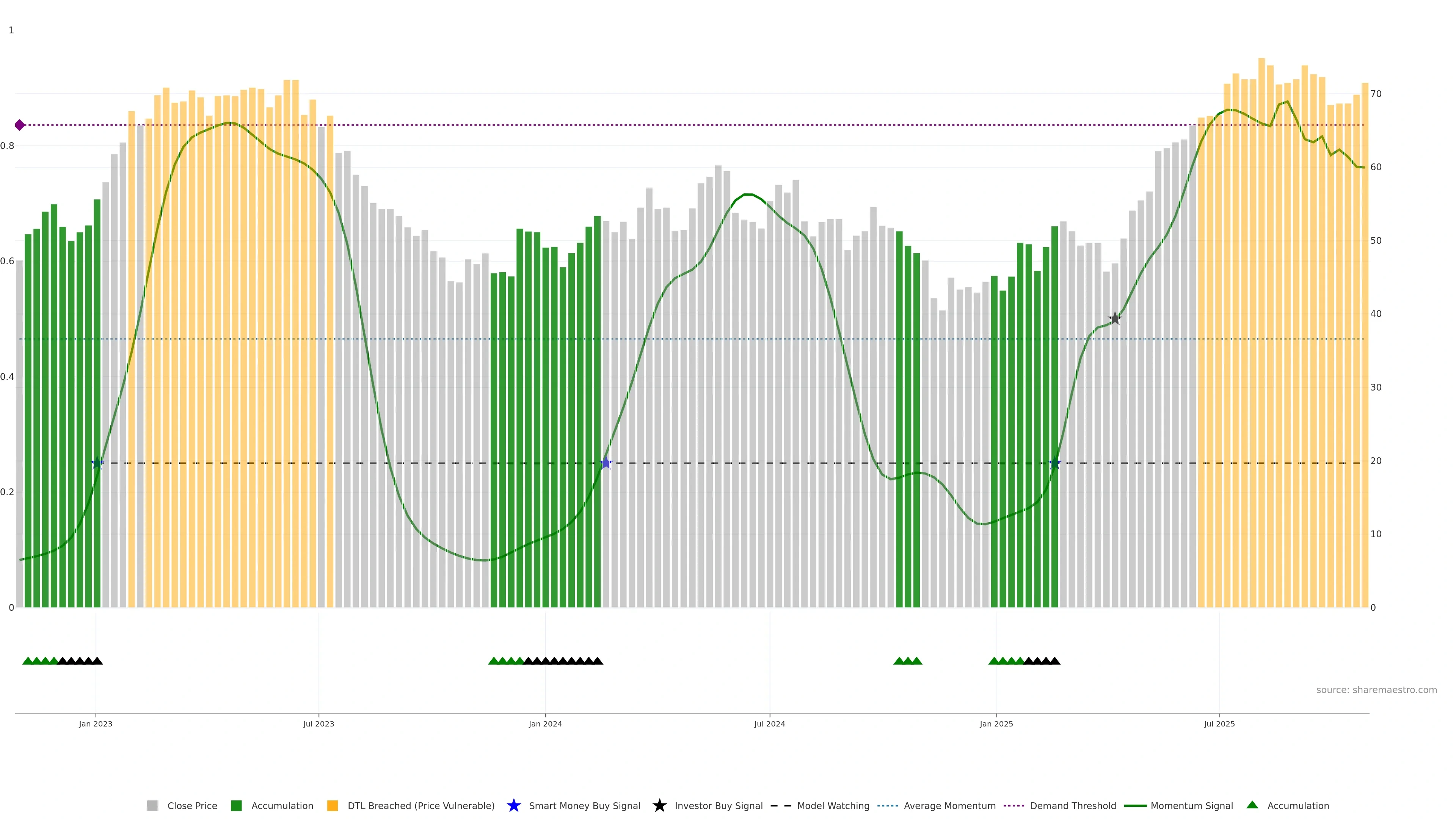Viewport: 1456px width, 819px height.
Task: Toggle the Model Watching legend entry
Action: pos(833,805)
